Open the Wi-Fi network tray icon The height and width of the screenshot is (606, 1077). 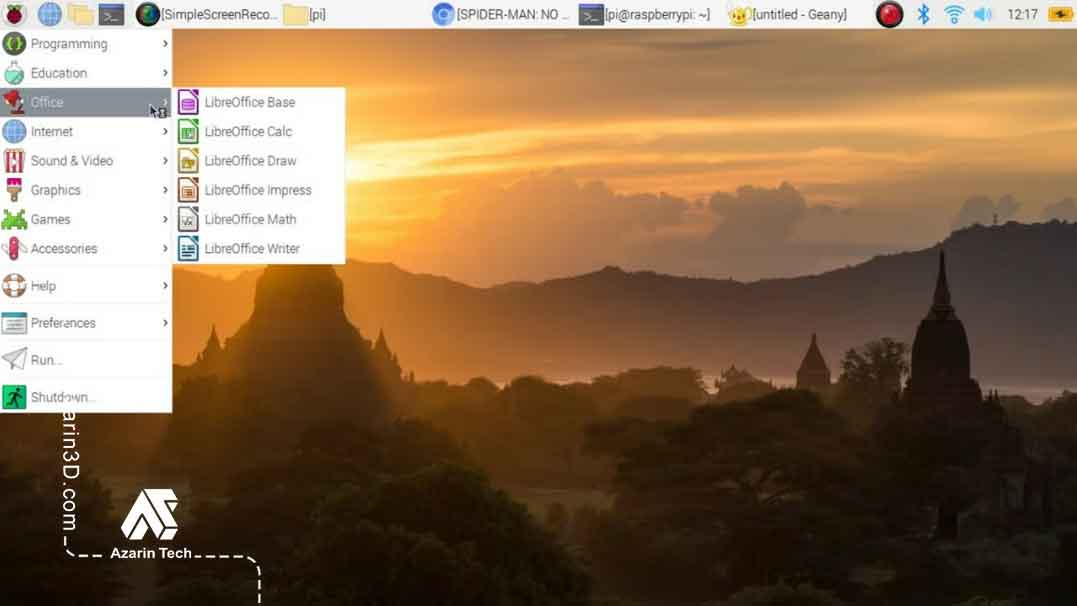pyautogui.click(x=954, y=14)
